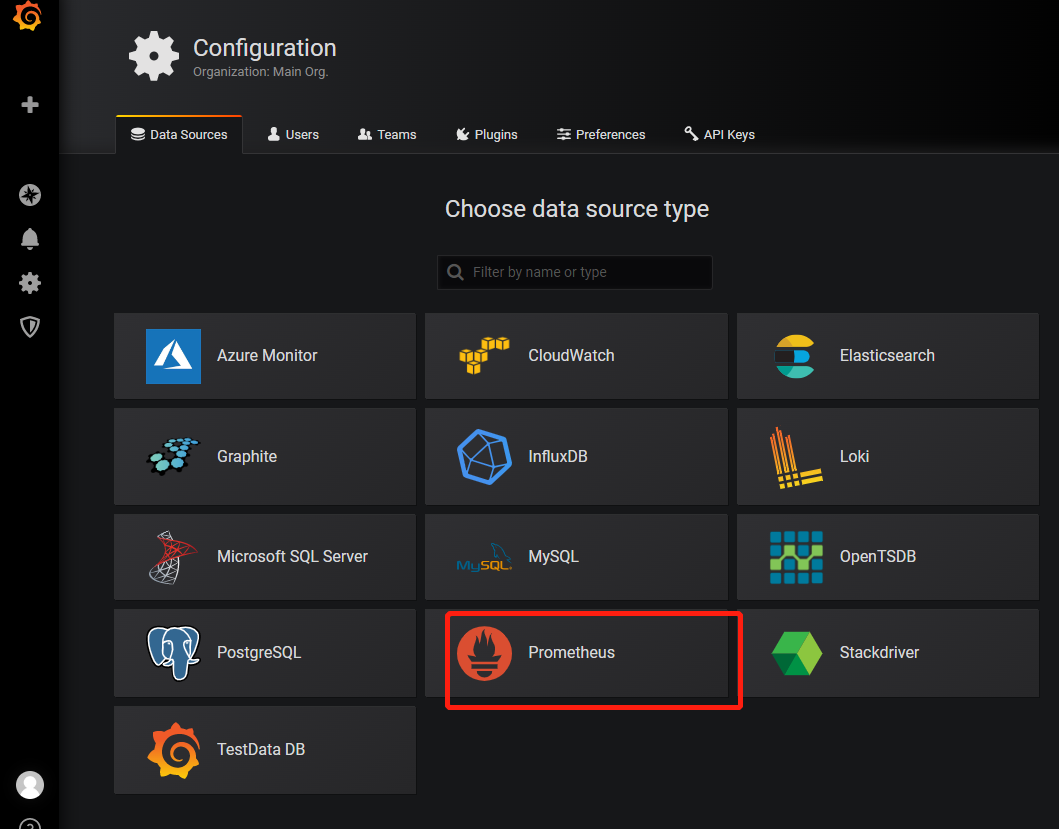Image resolution: width=1059 pixels, height=829 pixels.
Task: Pick the PostgreSQL data source label
Action: [259, 653]
